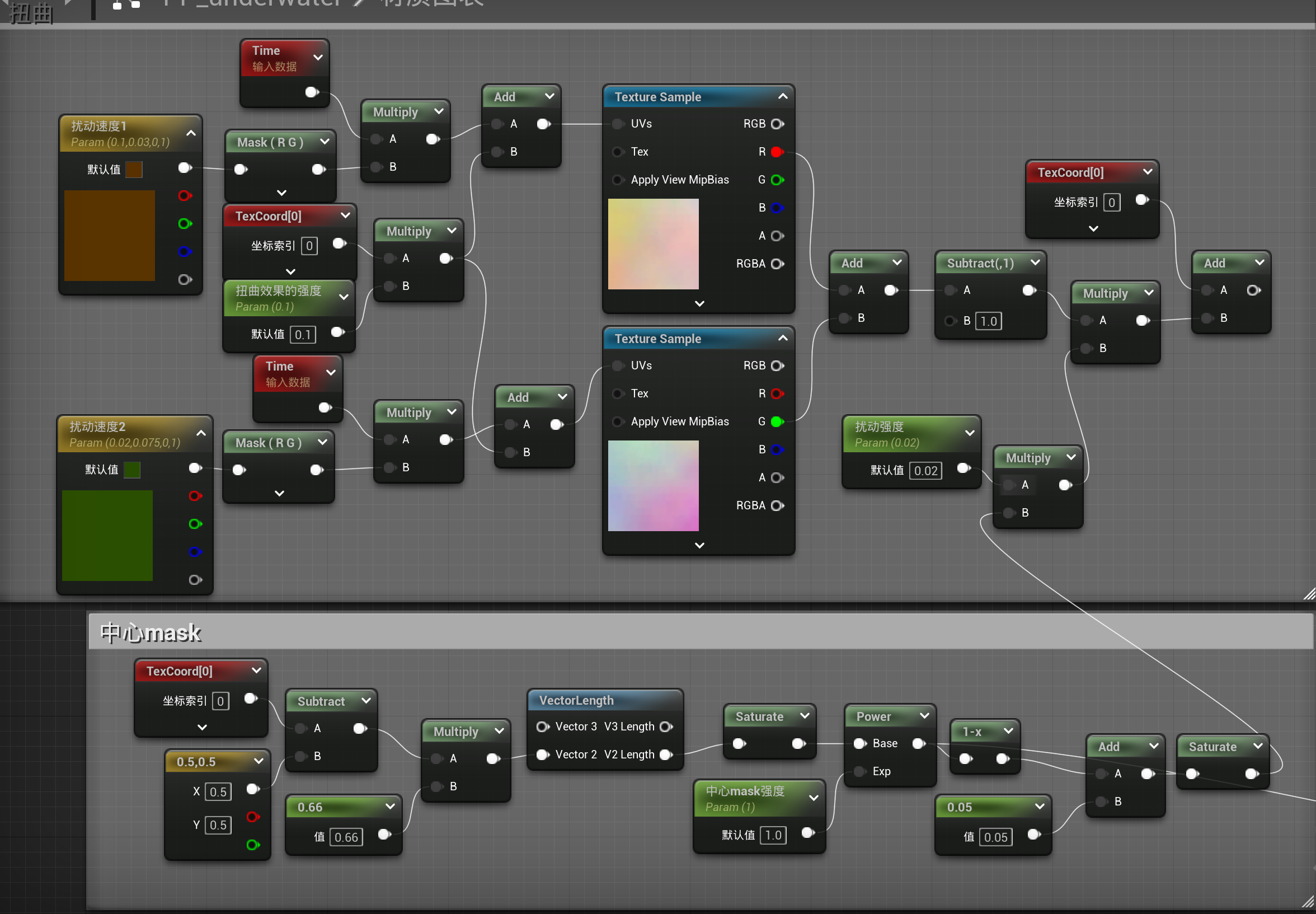Click the 0.05 constant value field
This screenshot has width=1316, height=914.
click(995, 837)
